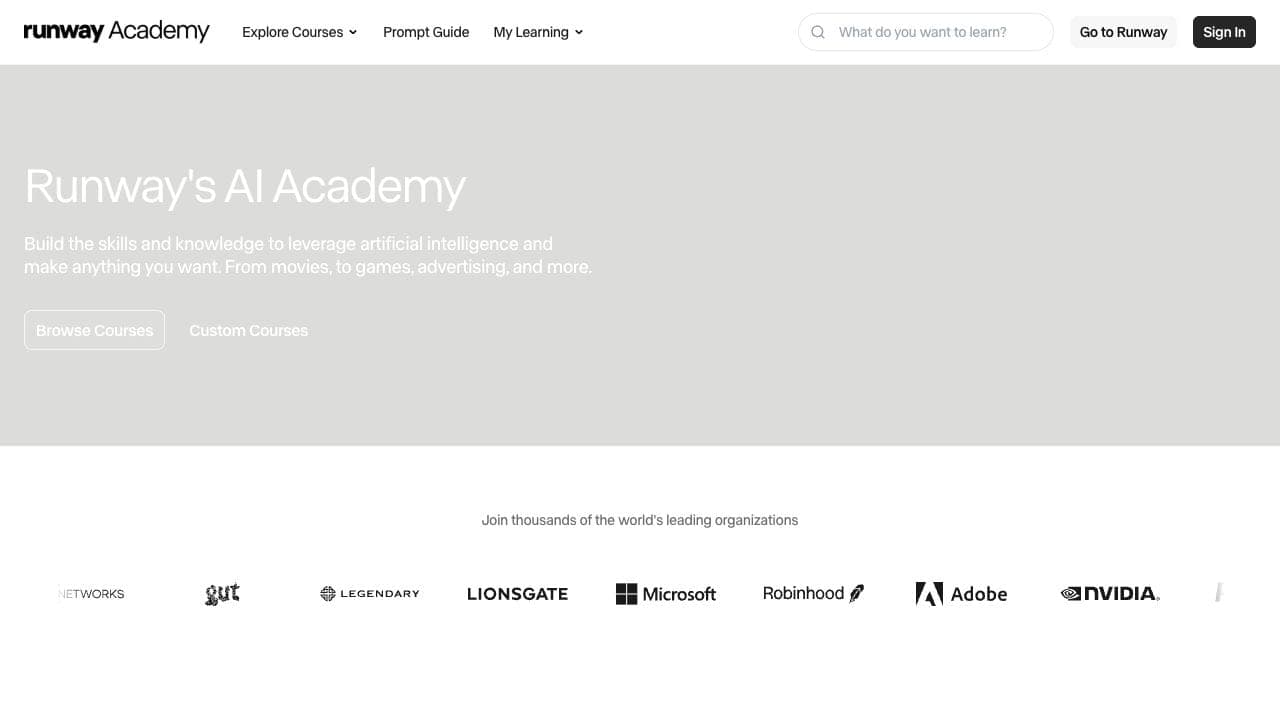The width and height of the screenshot is (1280, 720).
Task: Click the gut logo
Action: (x=222, y=593)
